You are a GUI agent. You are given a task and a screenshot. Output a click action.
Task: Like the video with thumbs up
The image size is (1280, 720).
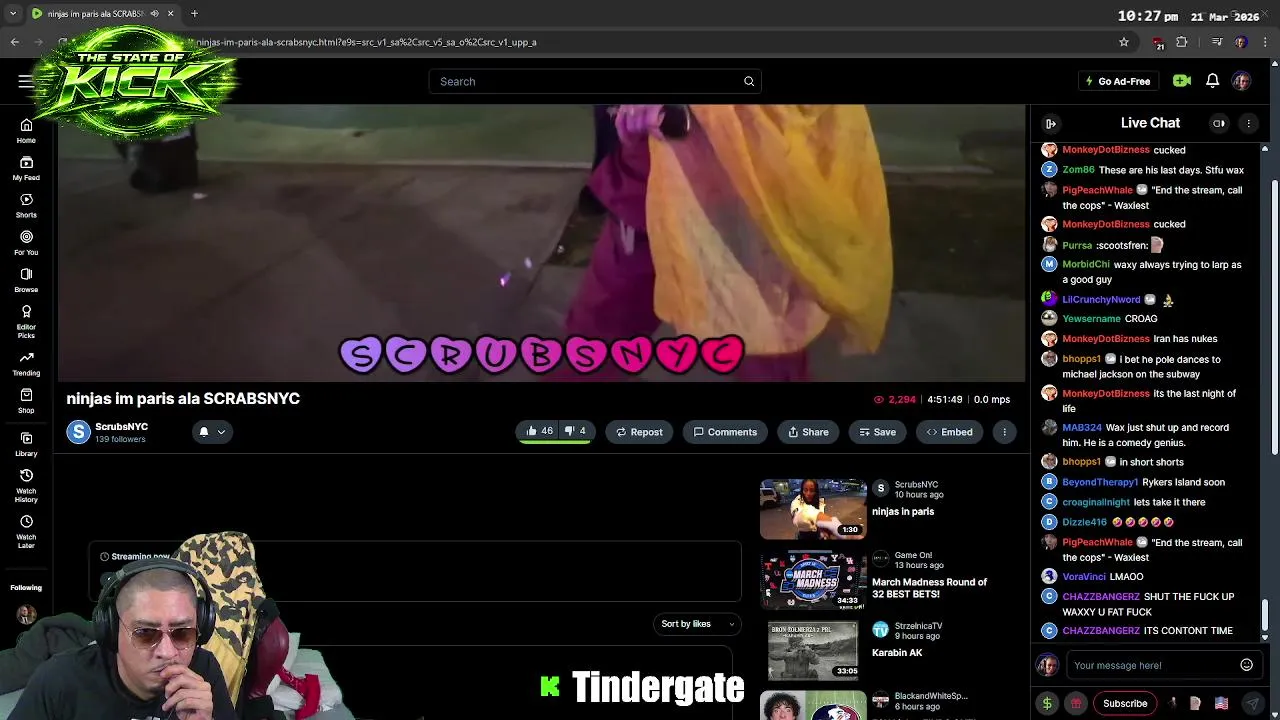click(x=539, y=432)
